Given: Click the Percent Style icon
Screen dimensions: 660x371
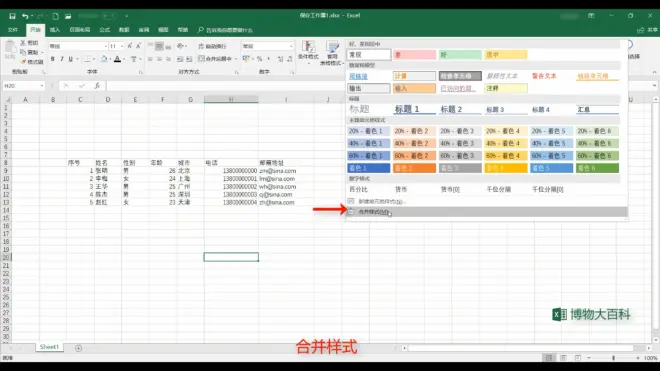Looking at the screenshot, I should tap(260, 59).
